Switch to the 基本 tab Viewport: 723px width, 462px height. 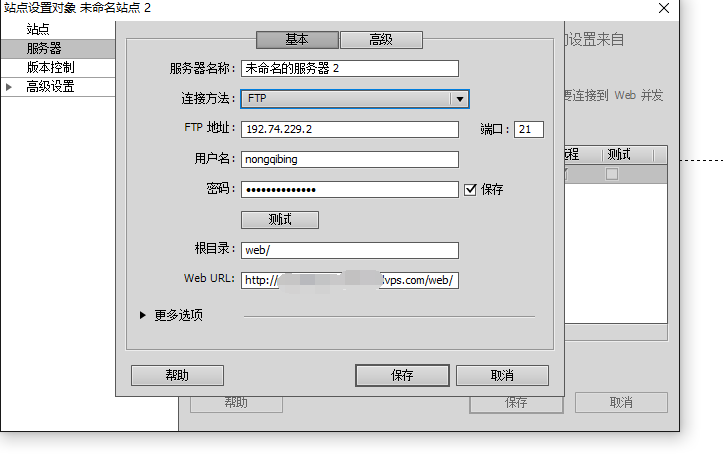[x=297, y=40]
